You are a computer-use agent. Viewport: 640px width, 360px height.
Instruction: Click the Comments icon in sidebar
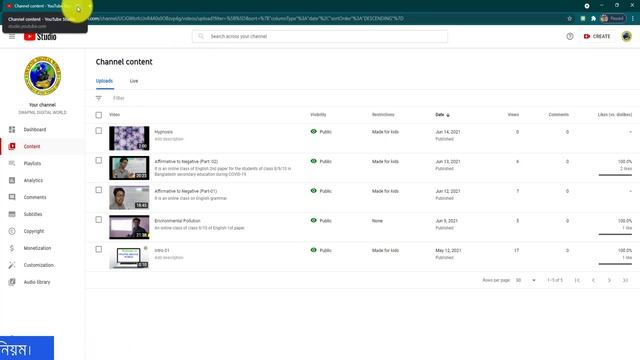click(x=12, y=197)
